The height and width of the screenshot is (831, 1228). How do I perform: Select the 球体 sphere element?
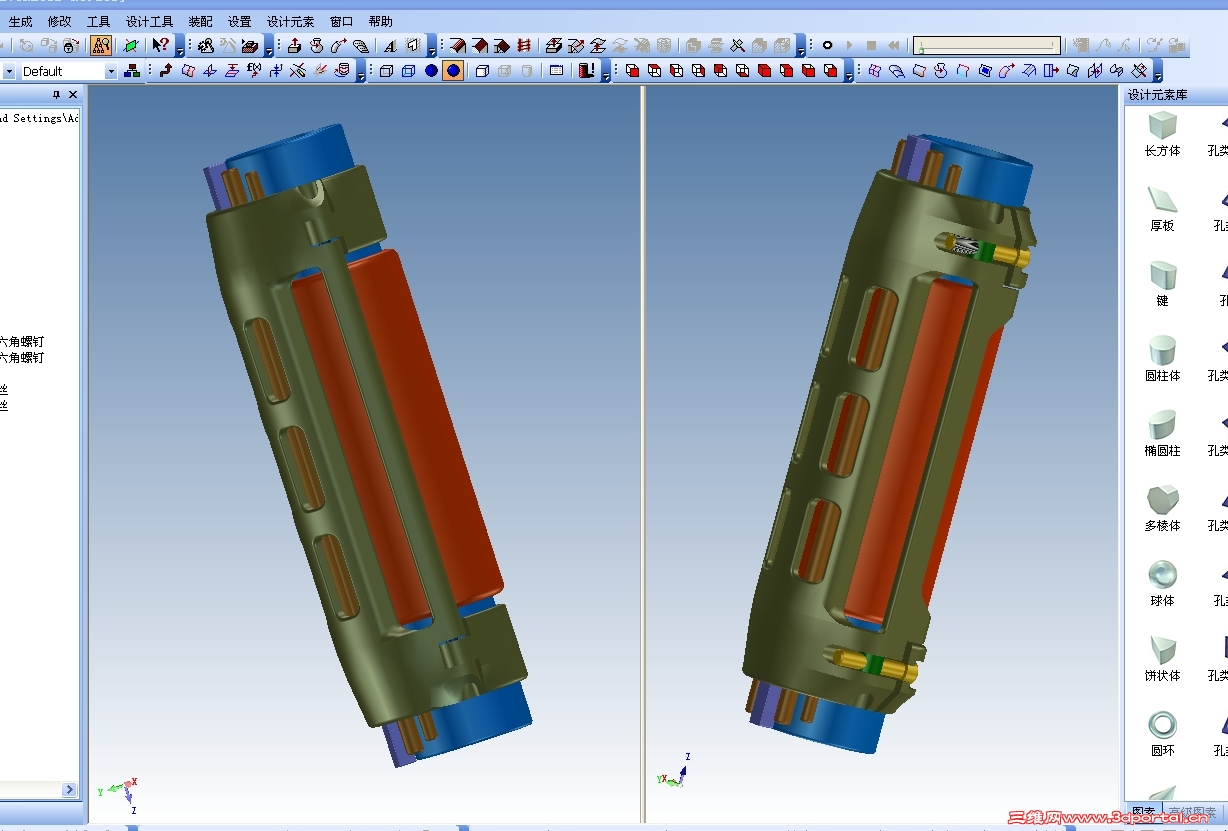(1162, 584)
